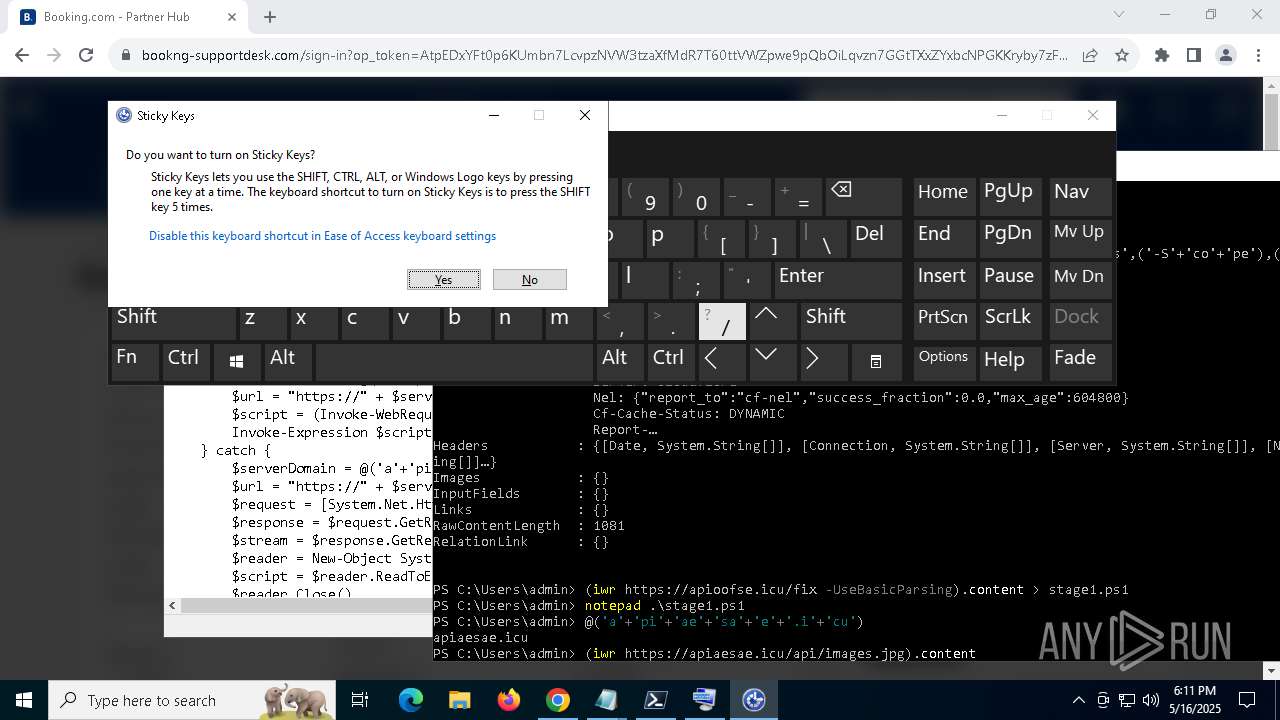This screenshot has height=720, width=1280.
Task: Tap the PgDn key on the on-screen keyboard
Action: coord(1009,238)
